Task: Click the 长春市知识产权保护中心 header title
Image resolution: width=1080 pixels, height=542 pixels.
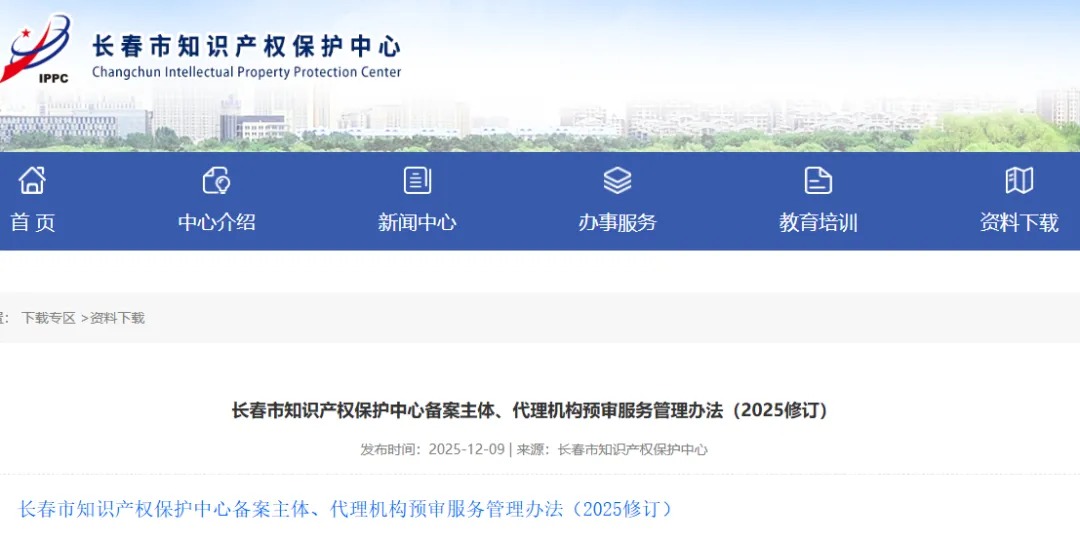Action: [246, 46]
